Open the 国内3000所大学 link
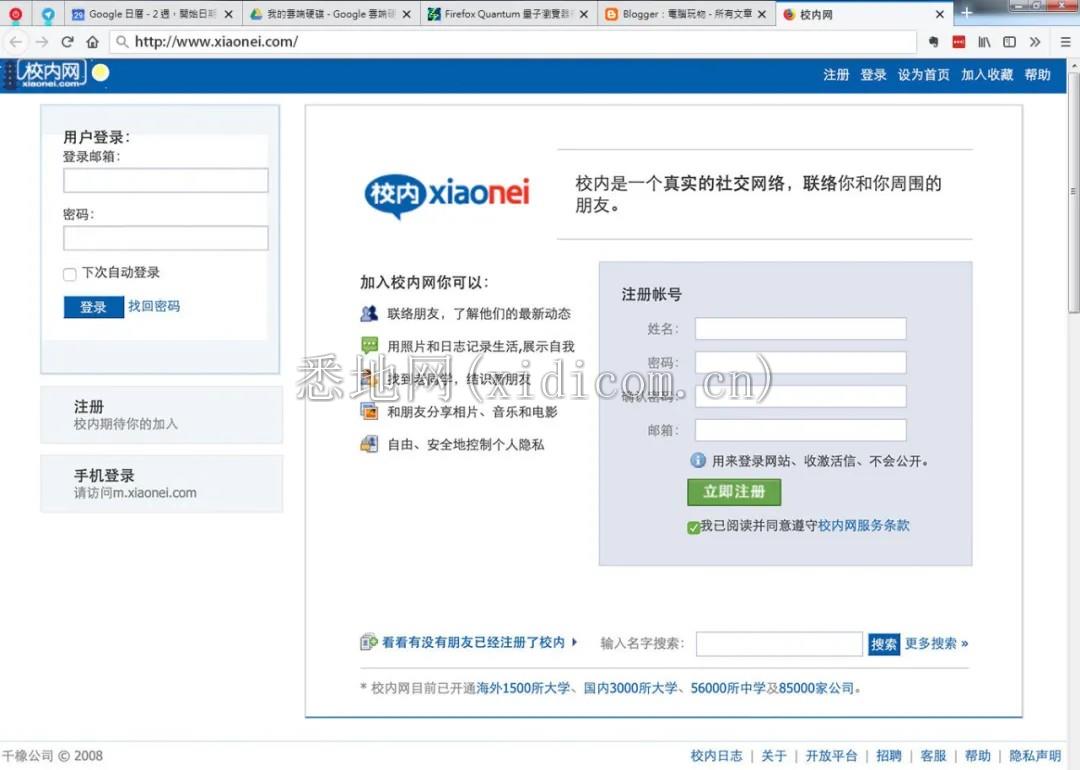The image size is (1080, 770). tap(631, 688)
